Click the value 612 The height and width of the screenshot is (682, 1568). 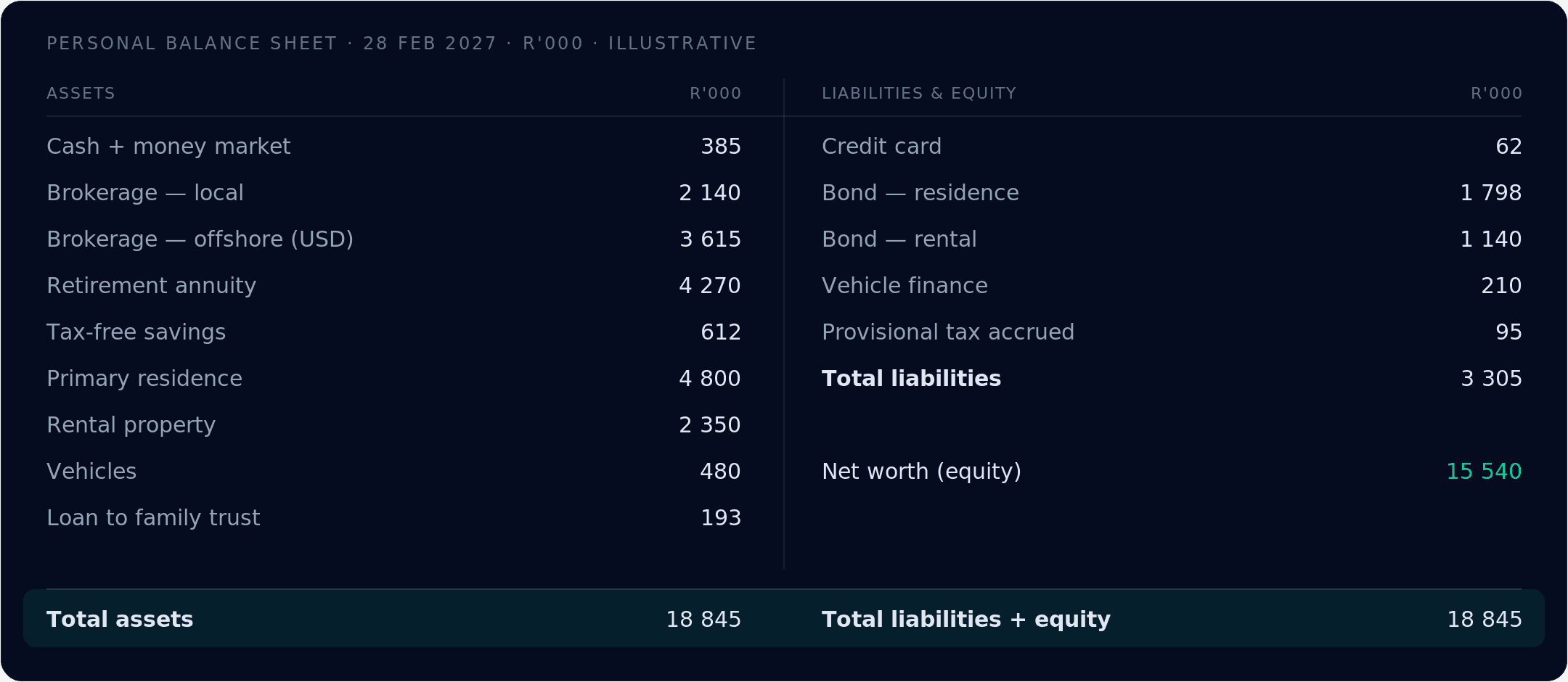[721, 332]
